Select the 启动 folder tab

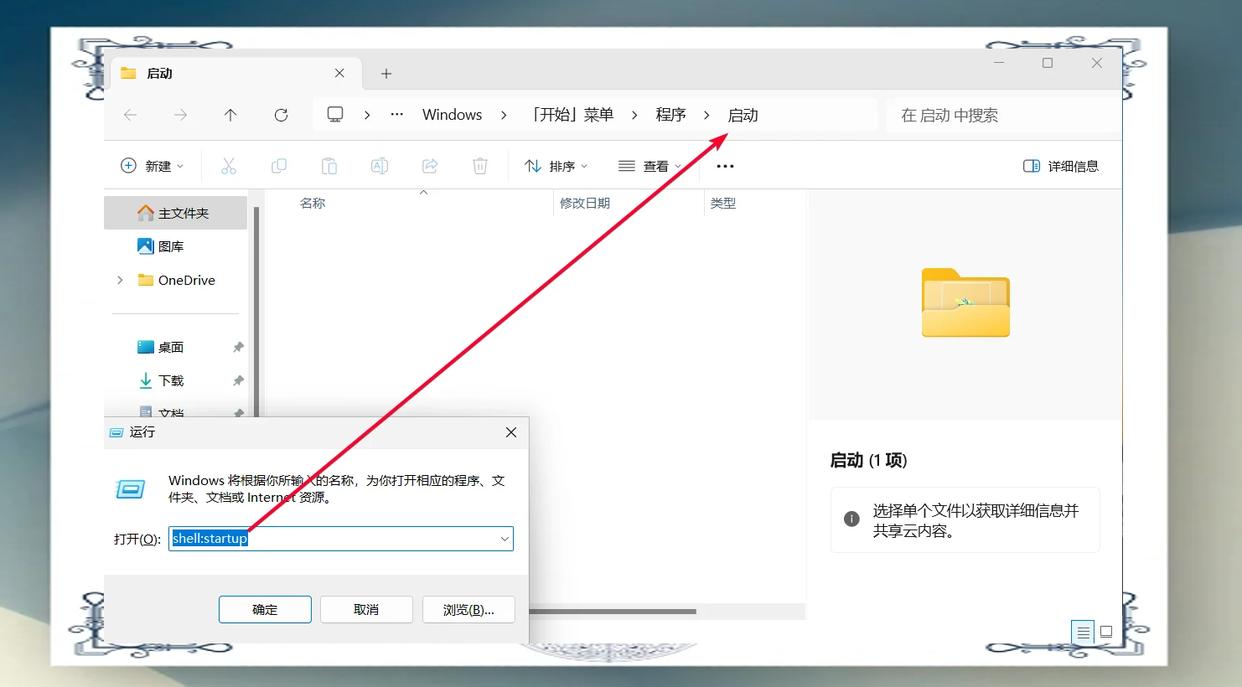point(160,73)
